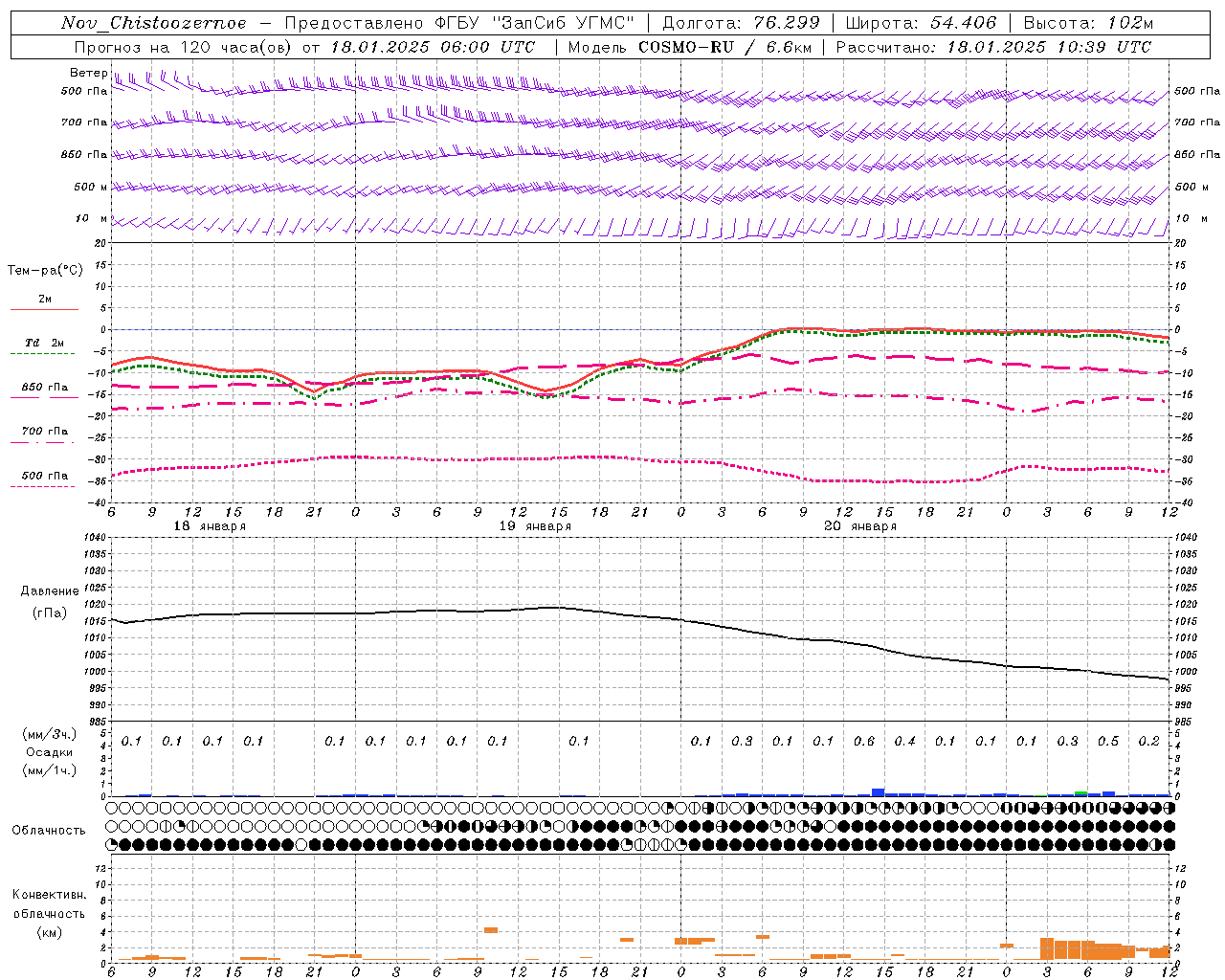Click the "(км)" unit of the convective panel
The height and width of the screenshot is (980, 1225).
point(49,932)
